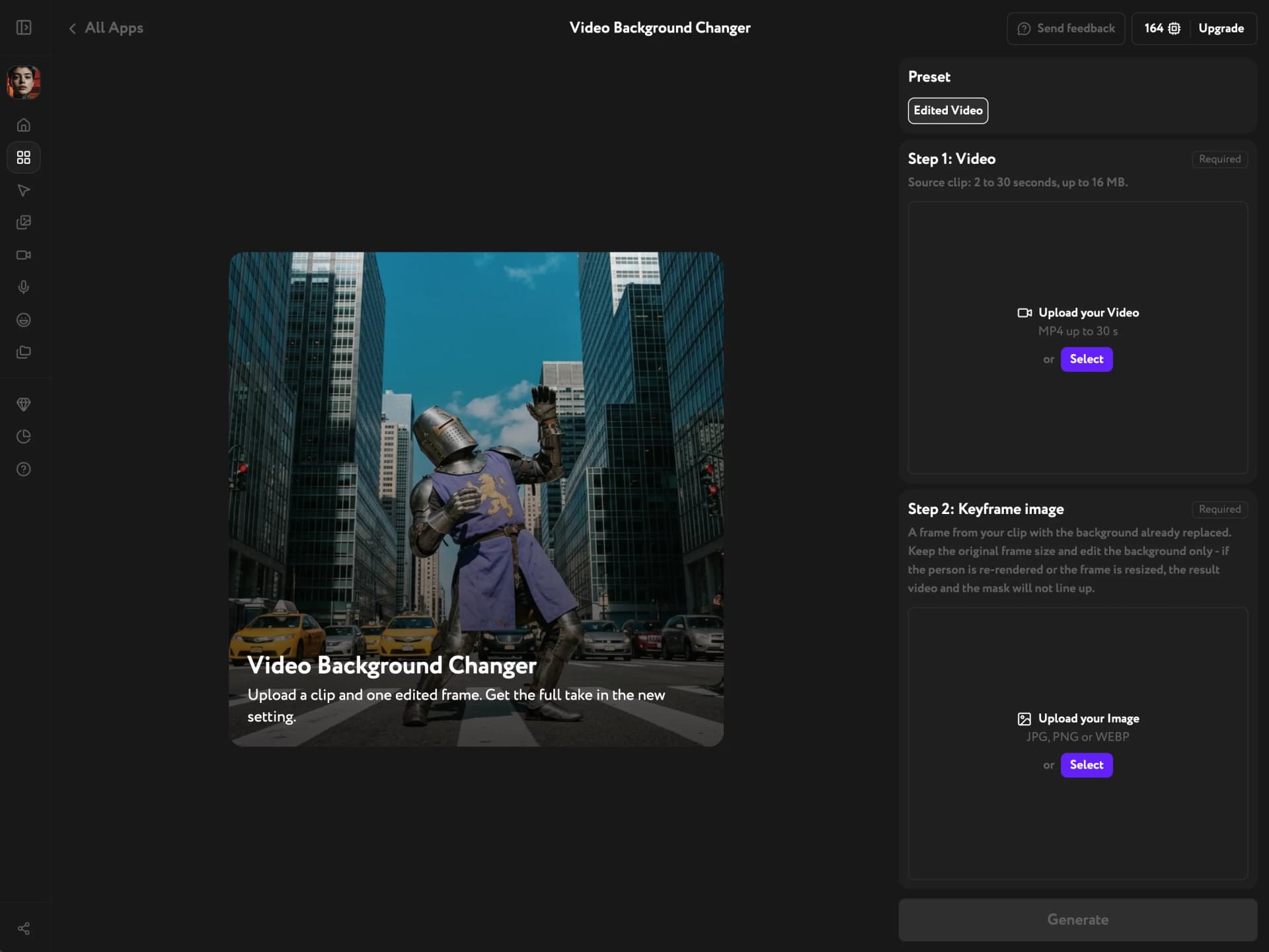The width and height of the screenshot is (1269, 952).
Task: Open the image gallery sidebar icon
Action: (24, 223)
